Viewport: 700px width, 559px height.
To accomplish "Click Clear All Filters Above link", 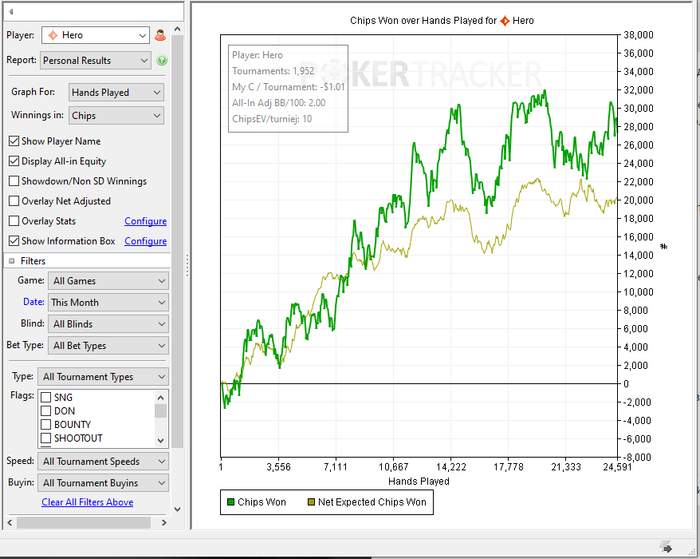I will (87, 502).
